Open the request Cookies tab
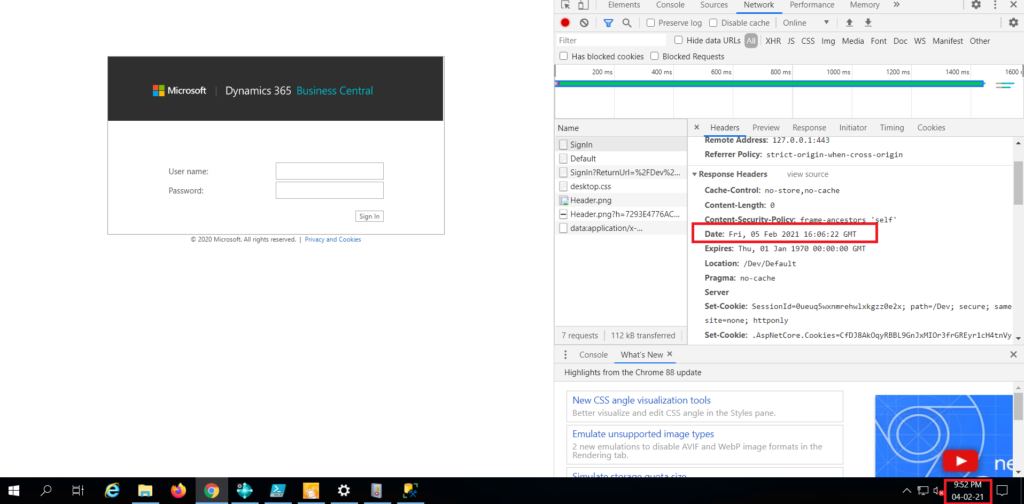Screen dimensions: 1024x504 tap(931, 127)
